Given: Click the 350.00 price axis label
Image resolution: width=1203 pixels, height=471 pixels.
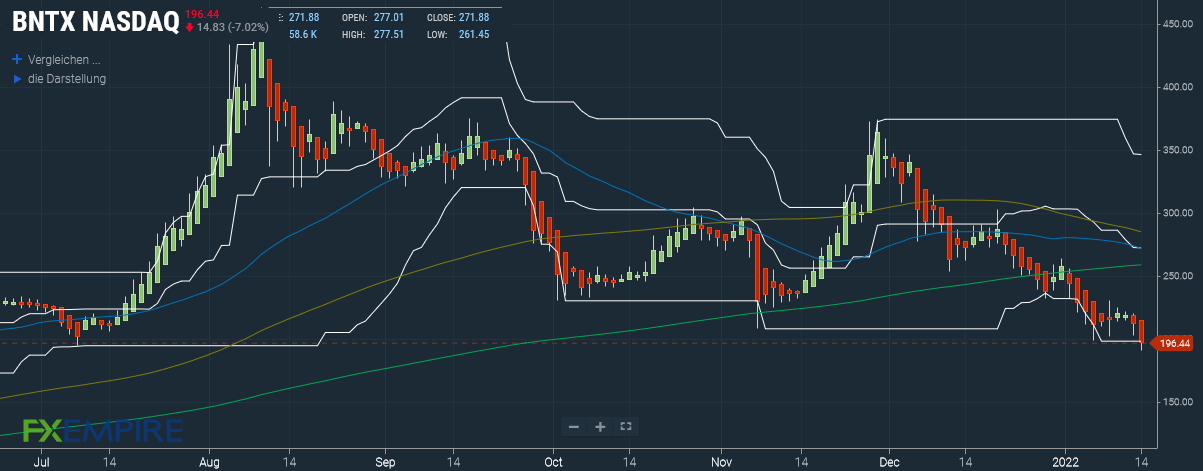Looking at the screenshot, I should [1180, 150].
